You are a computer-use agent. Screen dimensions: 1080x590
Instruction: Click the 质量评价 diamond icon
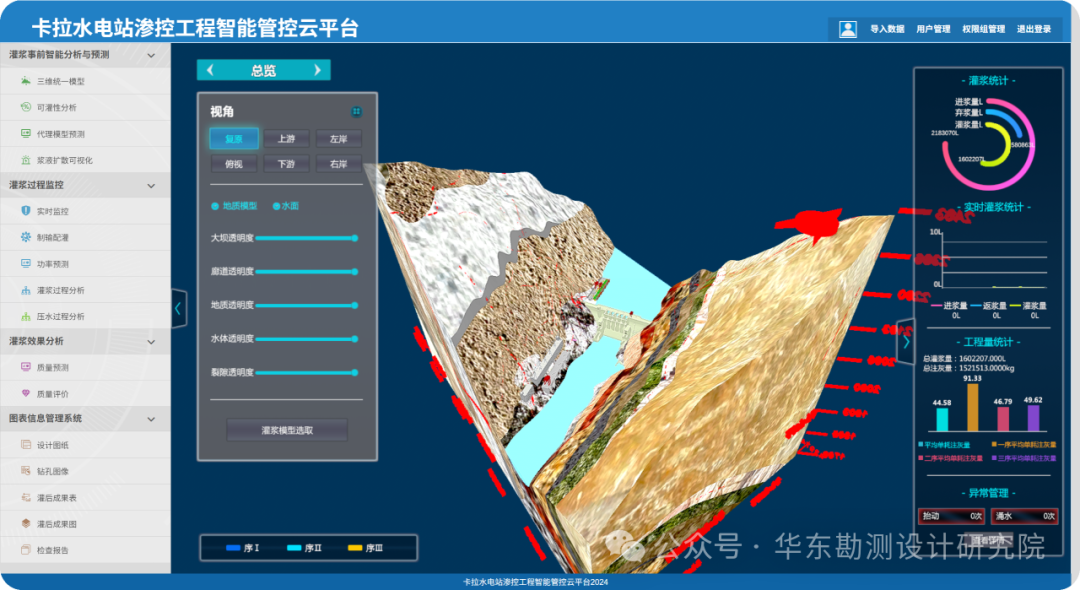pyautogui.click(x=25, y=394)
